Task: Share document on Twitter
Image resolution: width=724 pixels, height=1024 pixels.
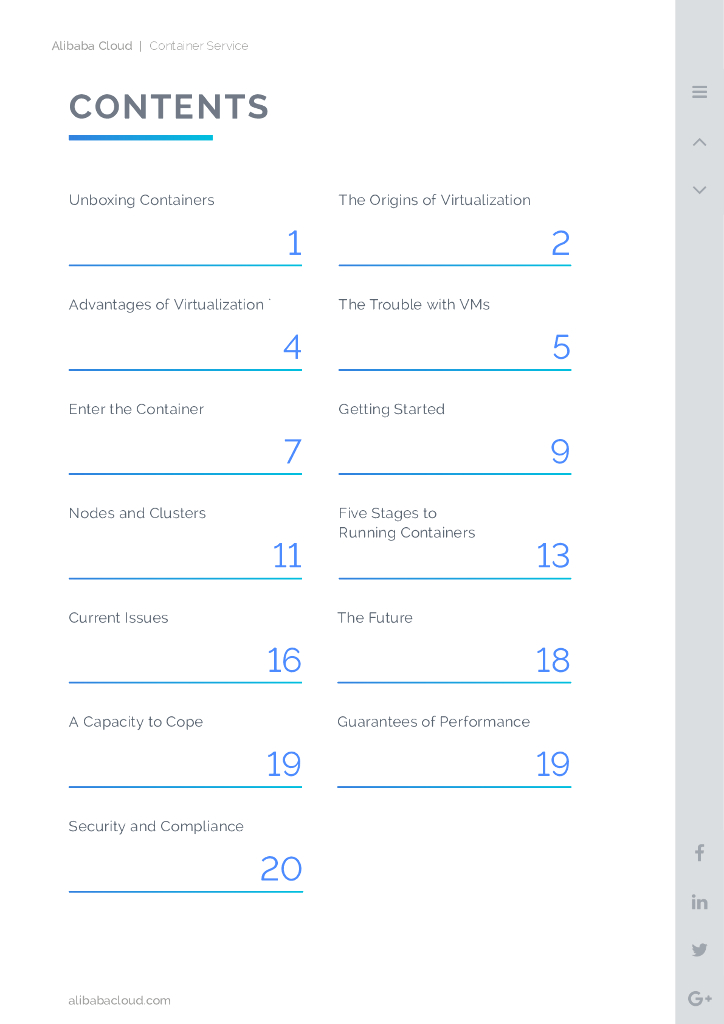Action: click(x=699, y=950)
